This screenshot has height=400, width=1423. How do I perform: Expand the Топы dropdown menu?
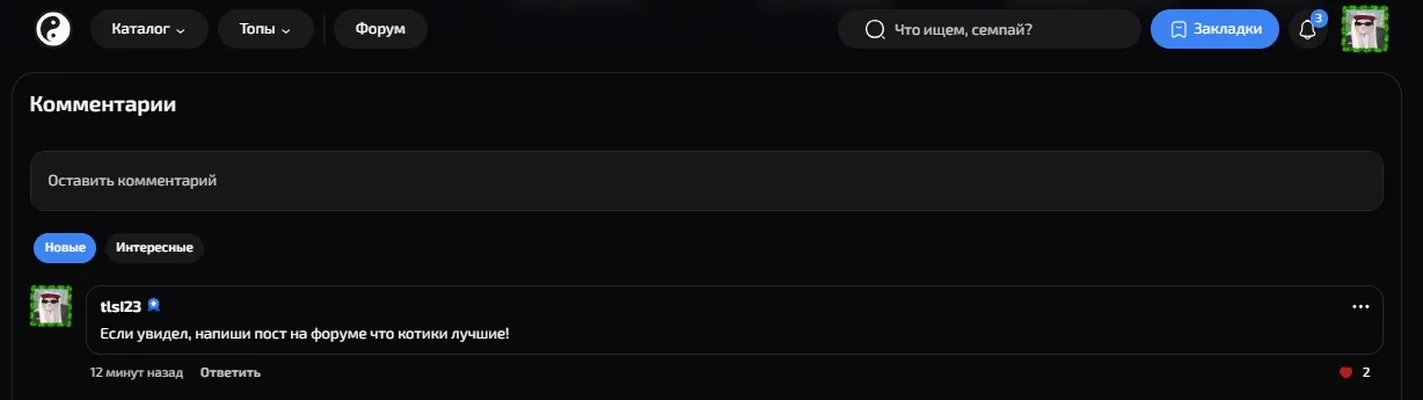(265, 29)
